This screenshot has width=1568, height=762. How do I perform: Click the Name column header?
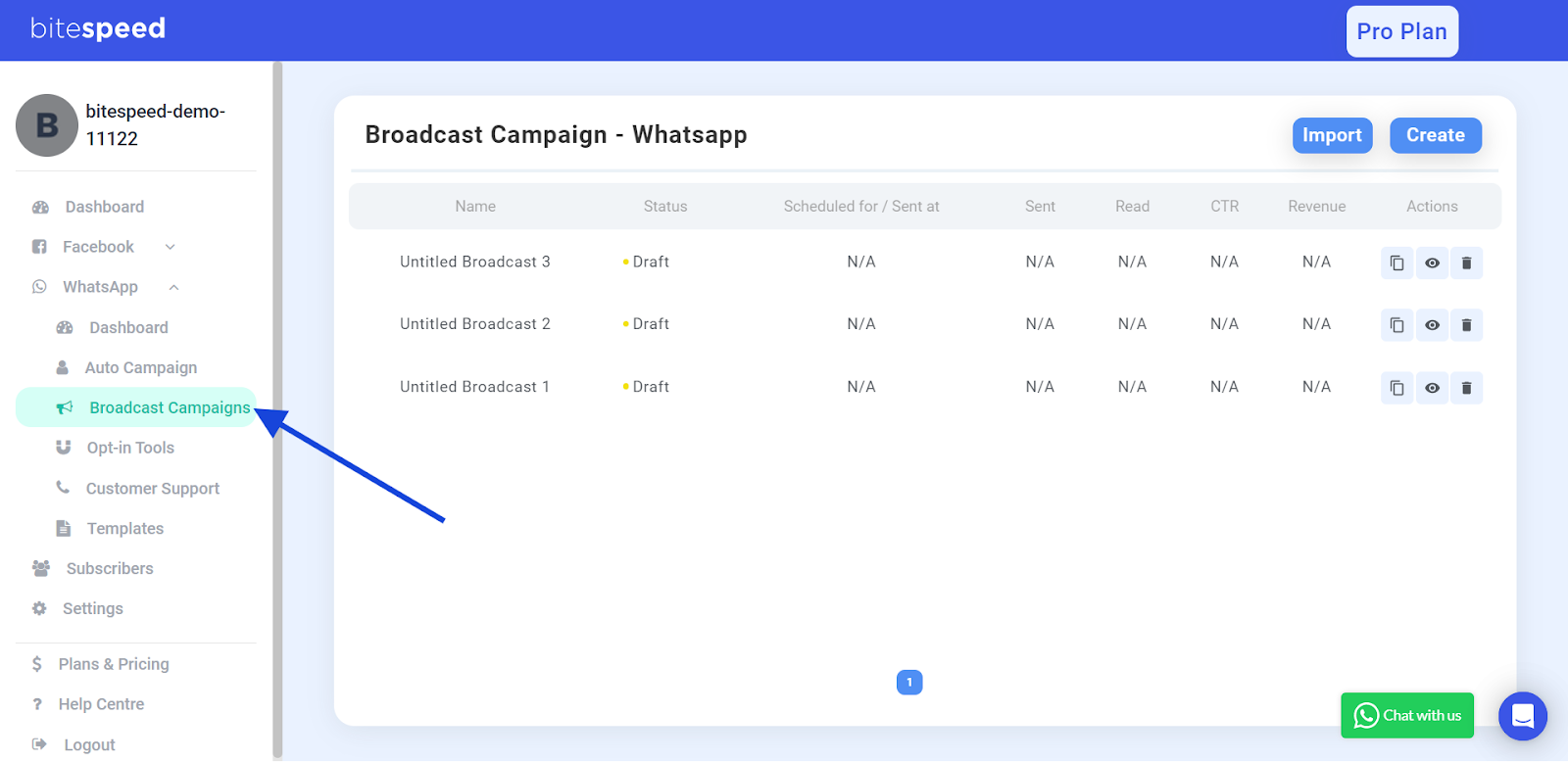[475, 207]
